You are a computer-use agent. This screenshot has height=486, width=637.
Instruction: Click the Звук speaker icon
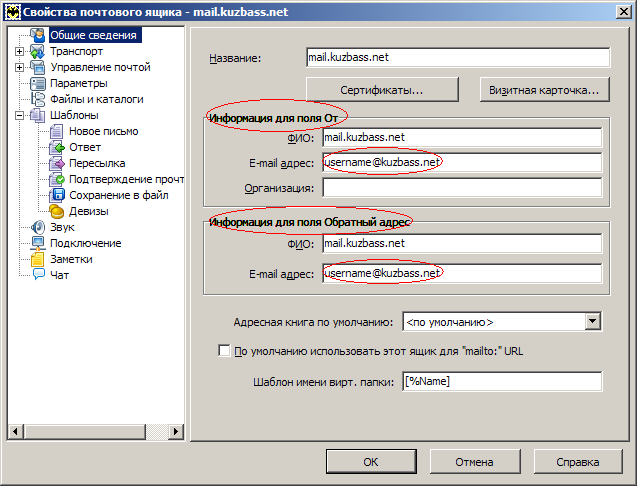pyautogui.click(x=38, y=227)
